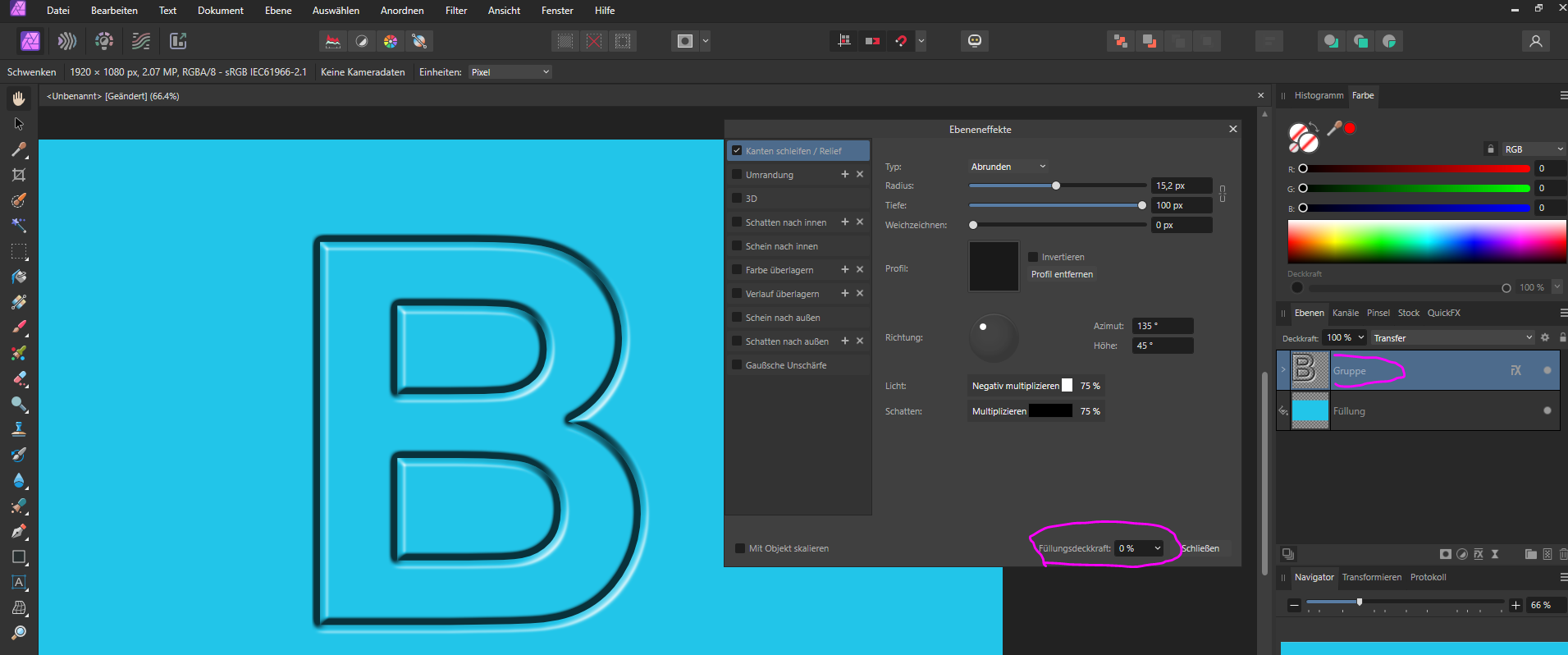Open the Licht blend mode Negativ multiplizieren
This screenshot has width=1568, height=655.
(1015, 386)
